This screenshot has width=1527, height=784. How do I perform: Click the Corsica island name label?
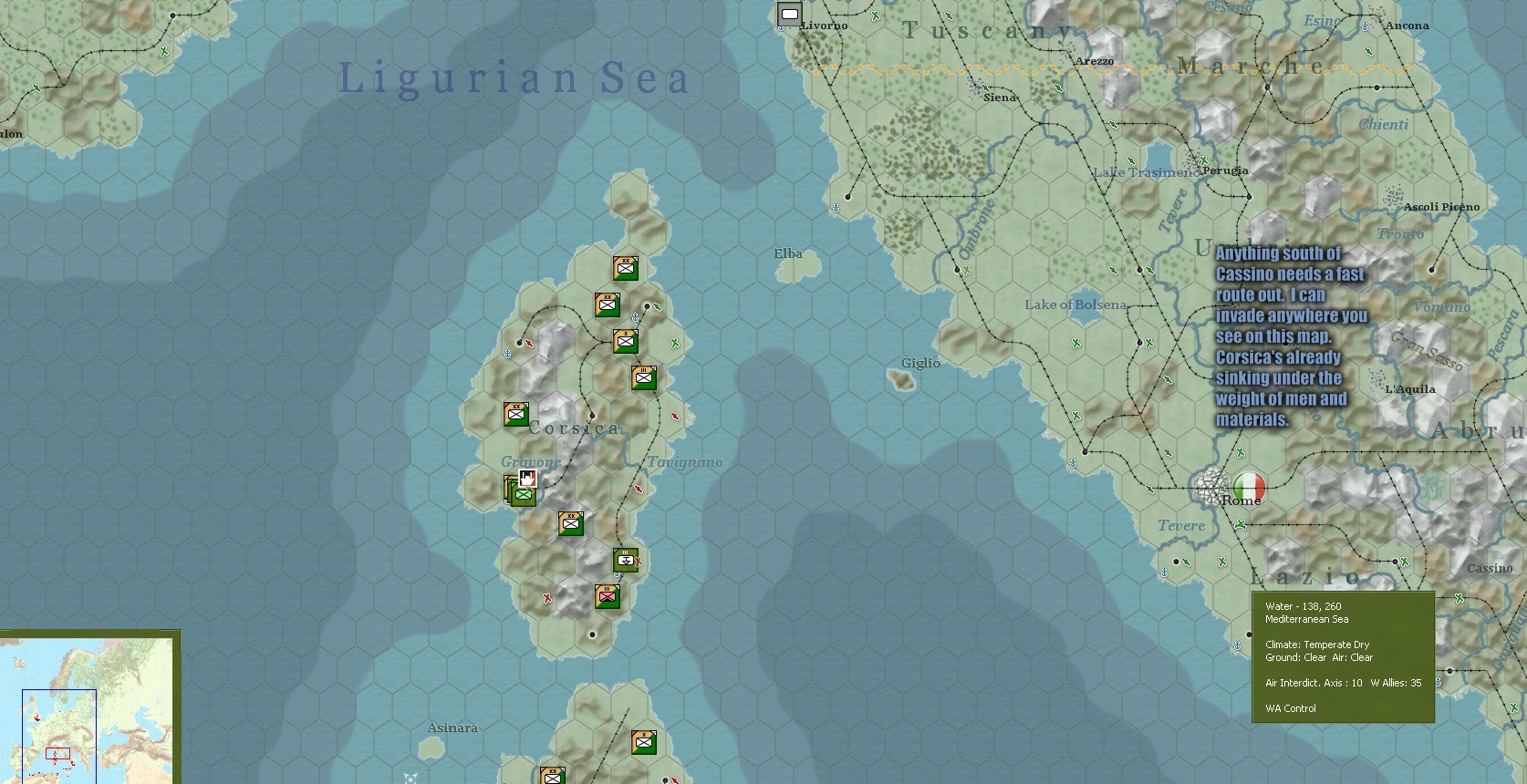574,428
